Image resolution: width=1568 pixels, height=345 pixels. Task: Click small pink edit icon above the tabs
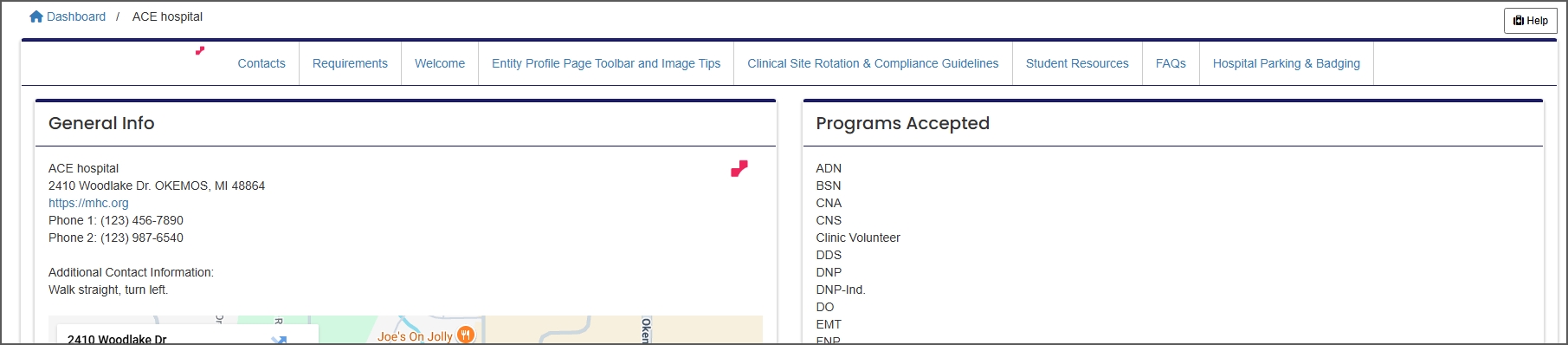(200, 51)
